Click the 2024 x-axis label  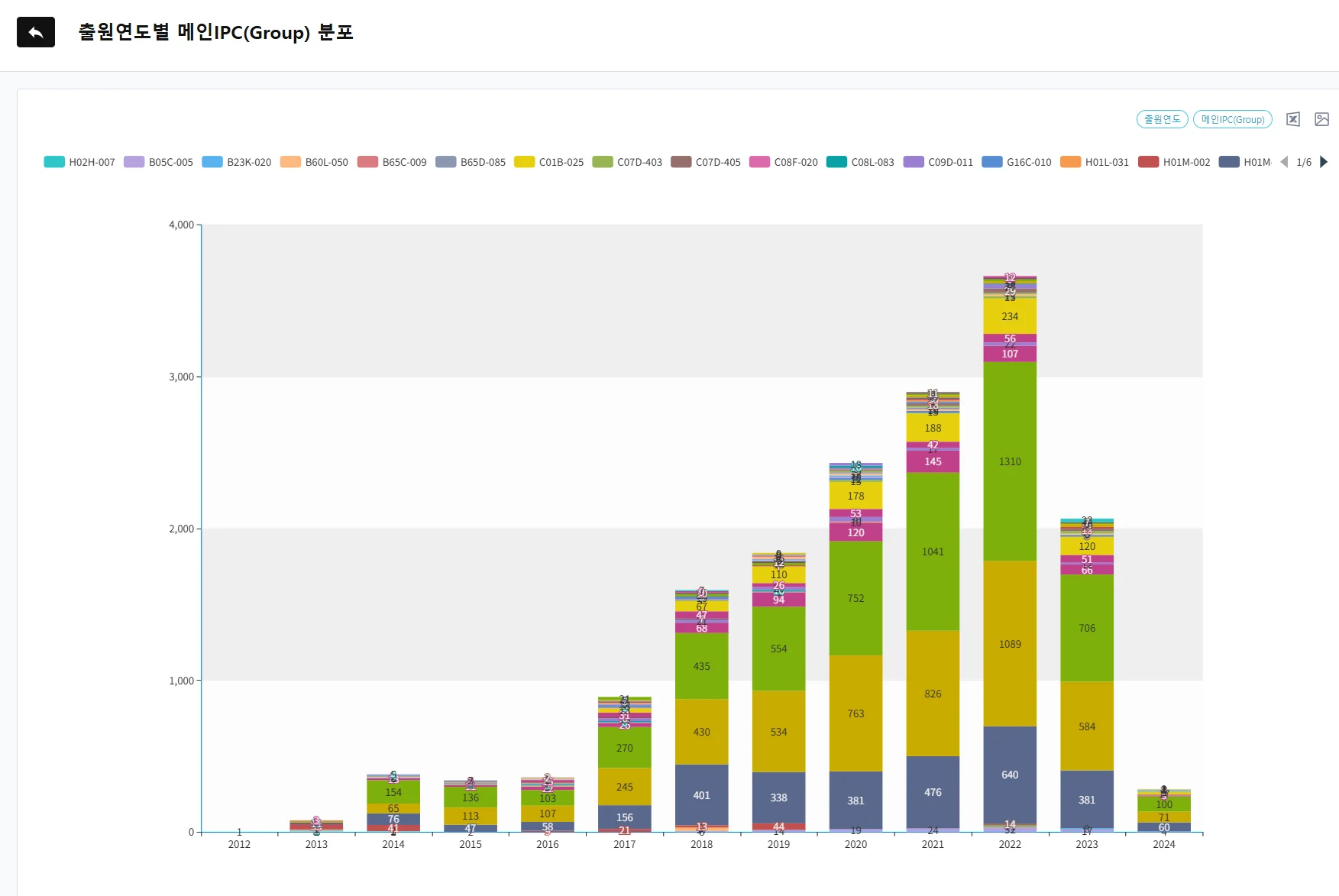[1164, 844]
